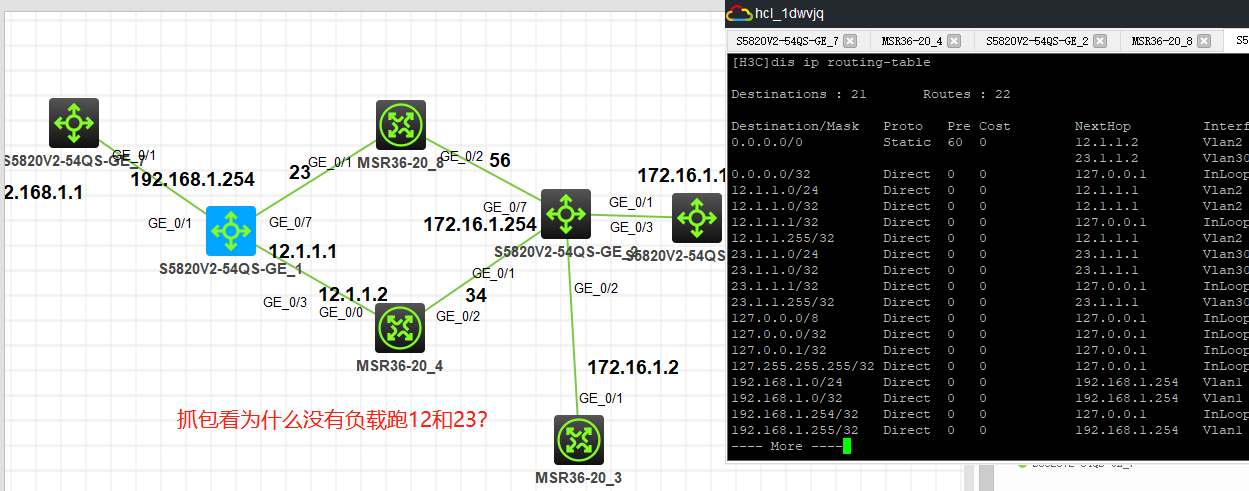This screenshot has width=1249, height=491.
Task: Click the 172.16.1.254 address label
Action: (480, 224)
